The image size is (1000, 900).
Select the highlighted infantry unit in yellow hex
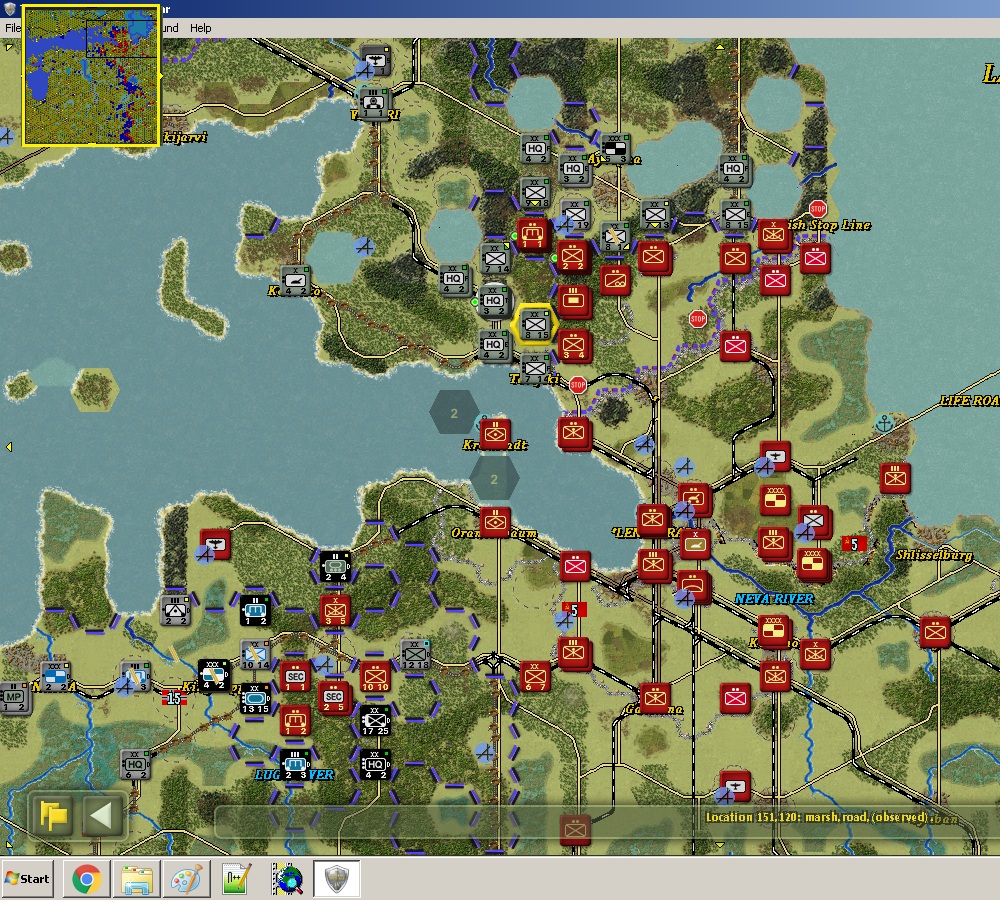(x=535, y=325)
